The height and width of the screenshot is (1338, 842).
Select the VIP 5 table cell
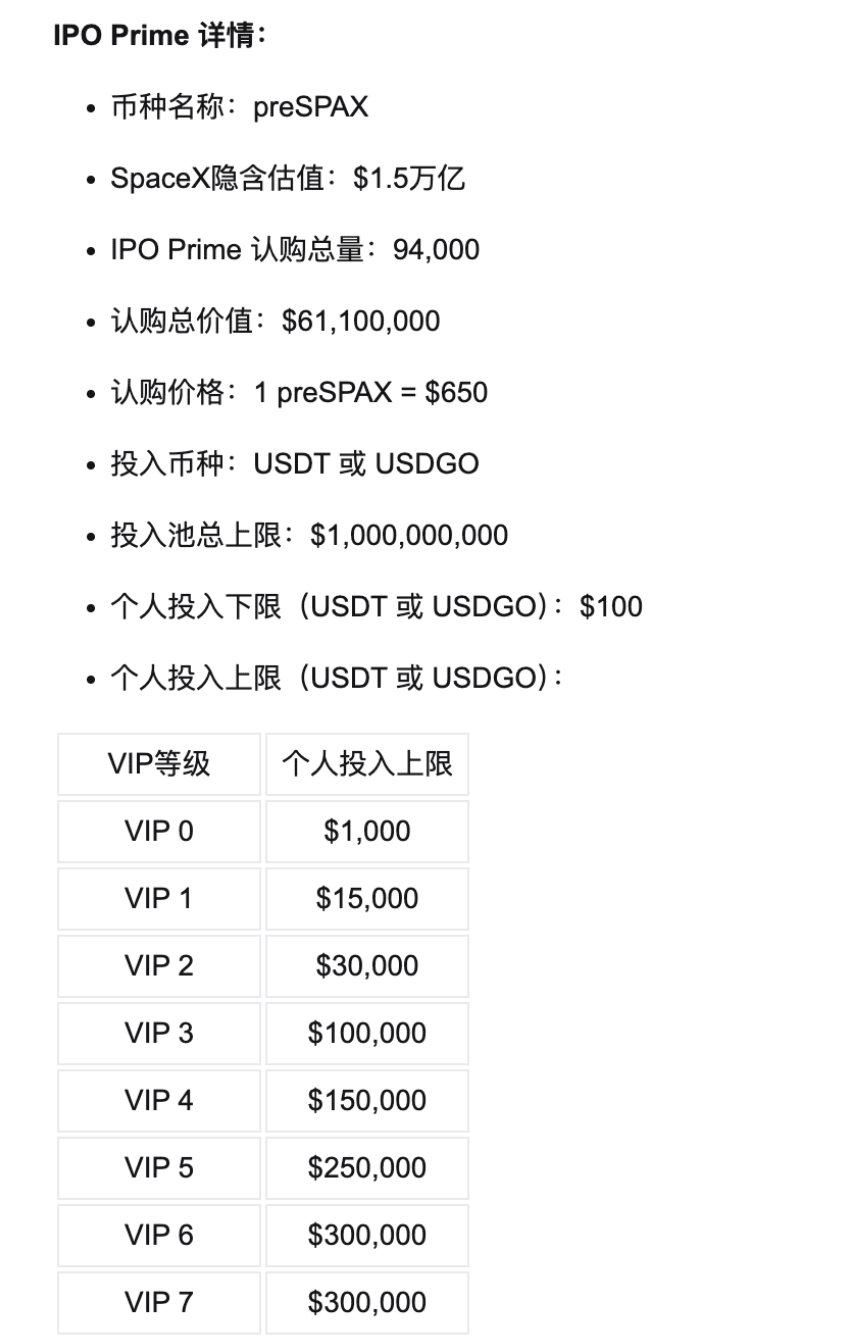point(159,1168)
